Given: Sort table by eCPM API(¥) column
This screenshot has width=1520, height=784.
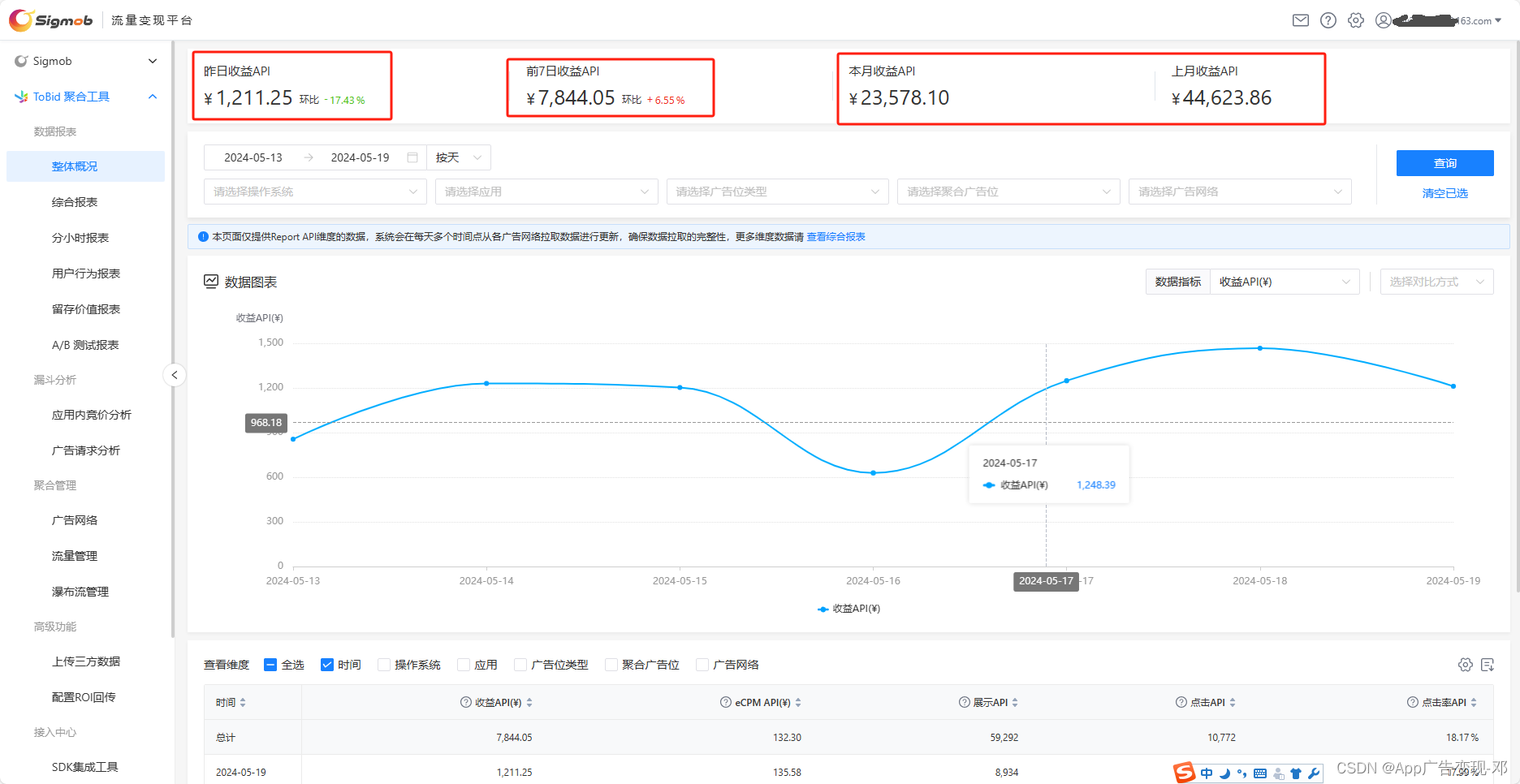Looking at the screenshot, I should 798,703.
